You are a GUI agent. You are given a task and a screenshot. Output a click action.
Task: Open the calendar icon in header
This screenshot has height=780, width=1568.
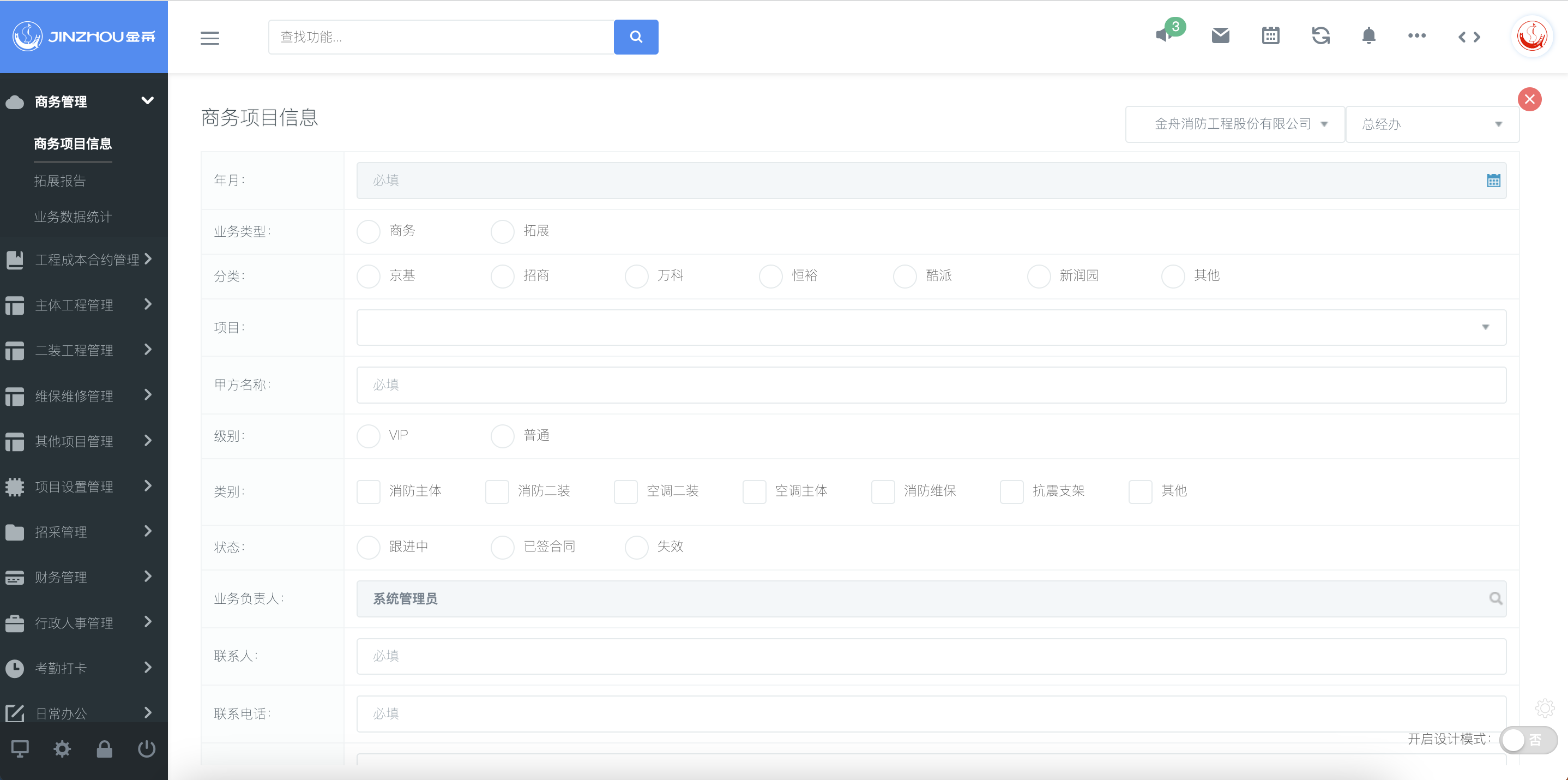(x=1270, y=36)
